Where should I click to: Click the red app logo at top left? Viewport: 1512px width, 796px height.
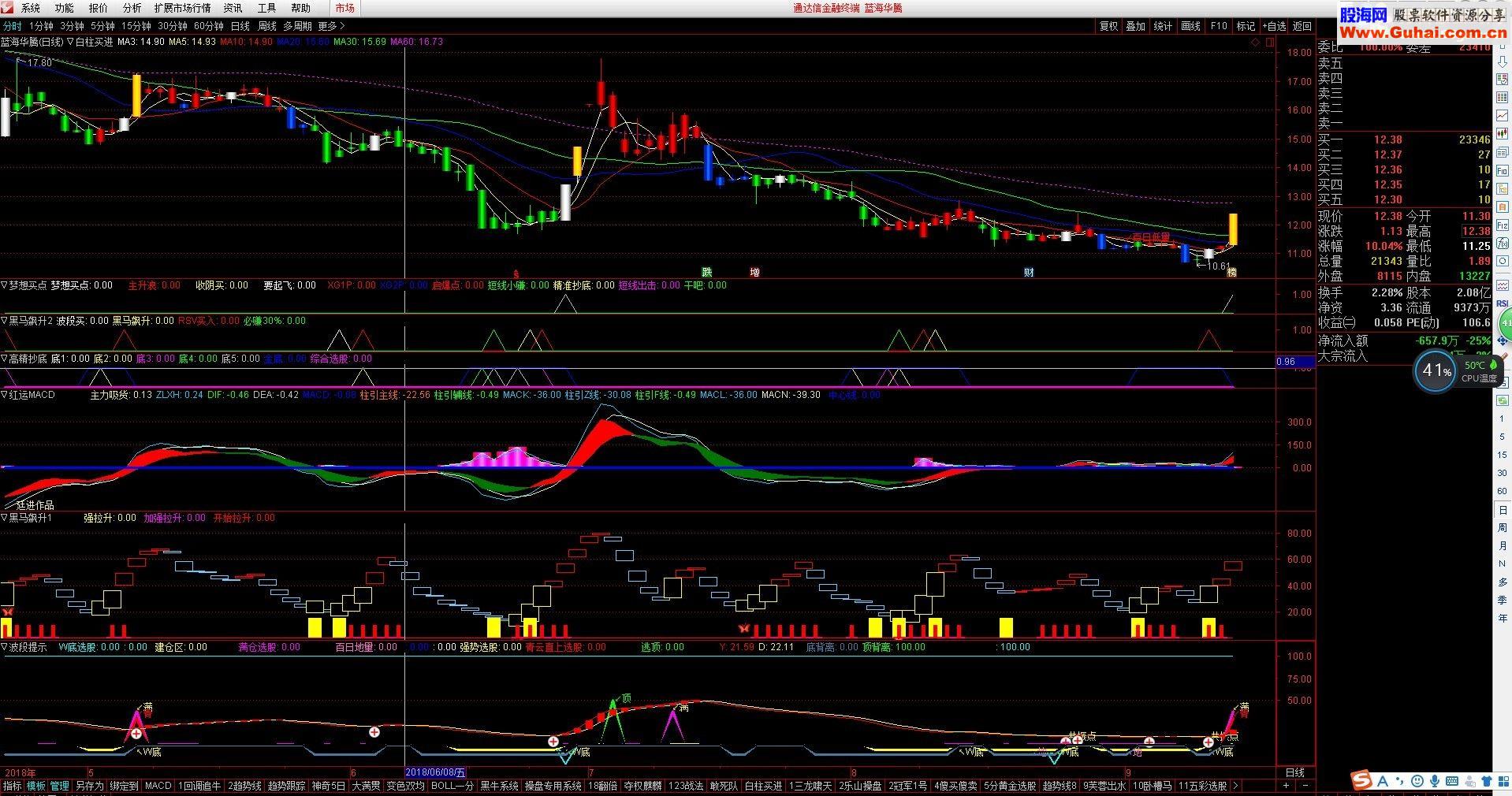[x=6, y=7]
